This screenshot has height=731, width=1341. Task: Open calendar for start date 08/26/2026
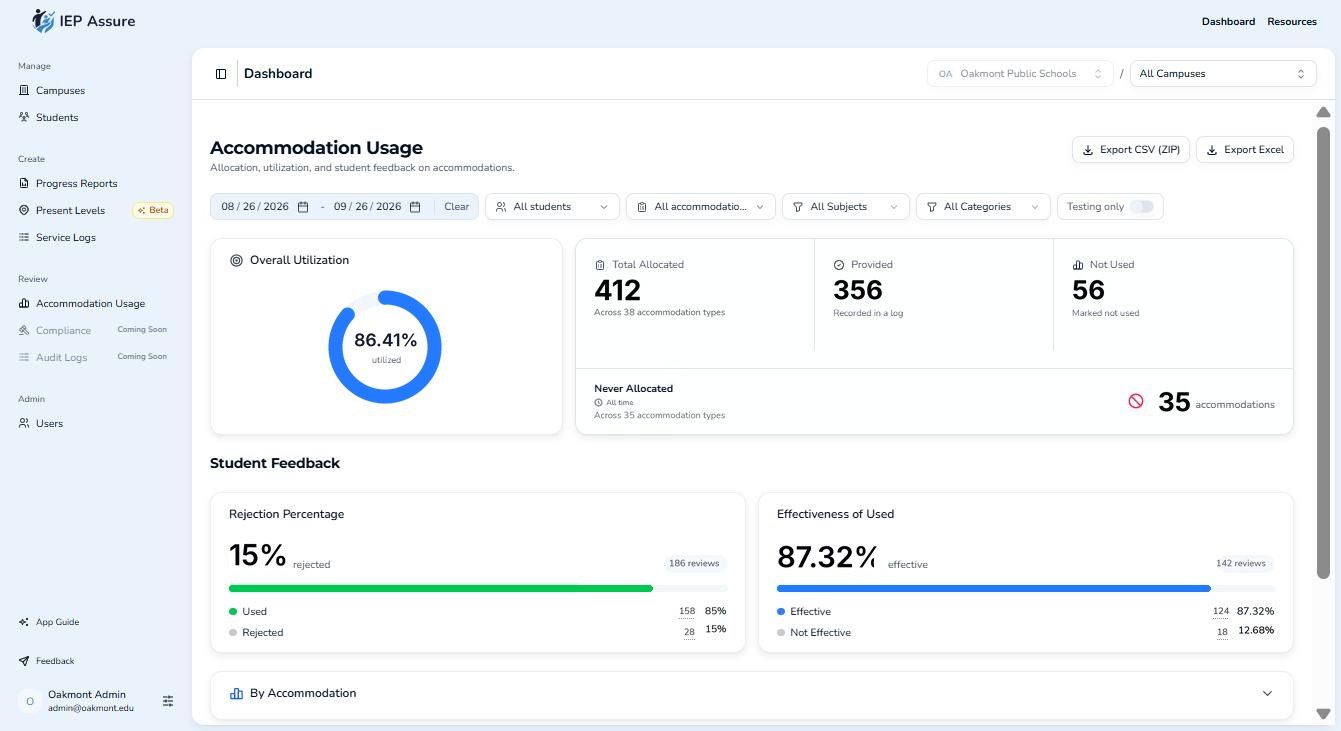tap(303, 207)
